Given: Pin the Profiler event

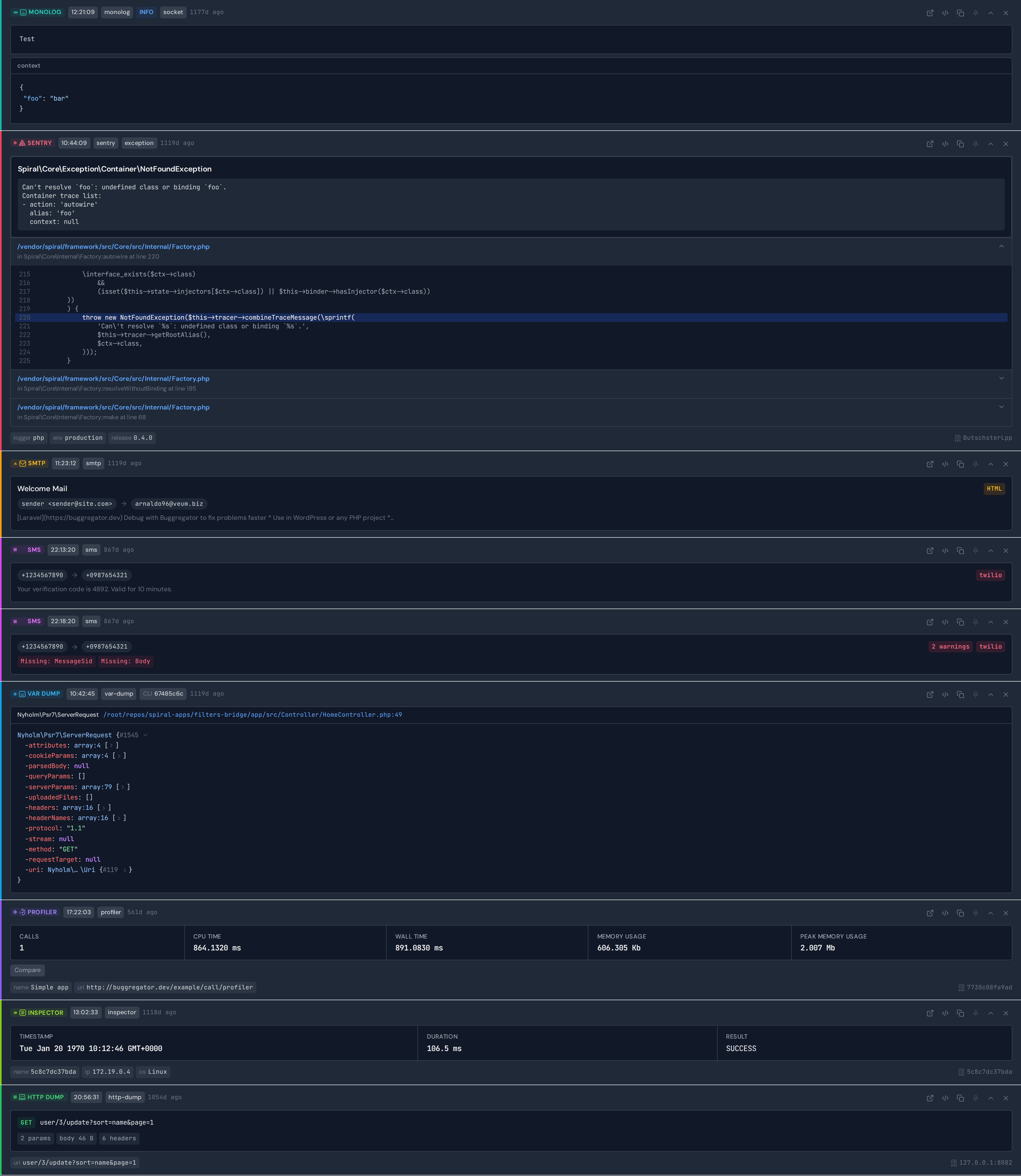Looking at the screenshot, I should point(975,913).
